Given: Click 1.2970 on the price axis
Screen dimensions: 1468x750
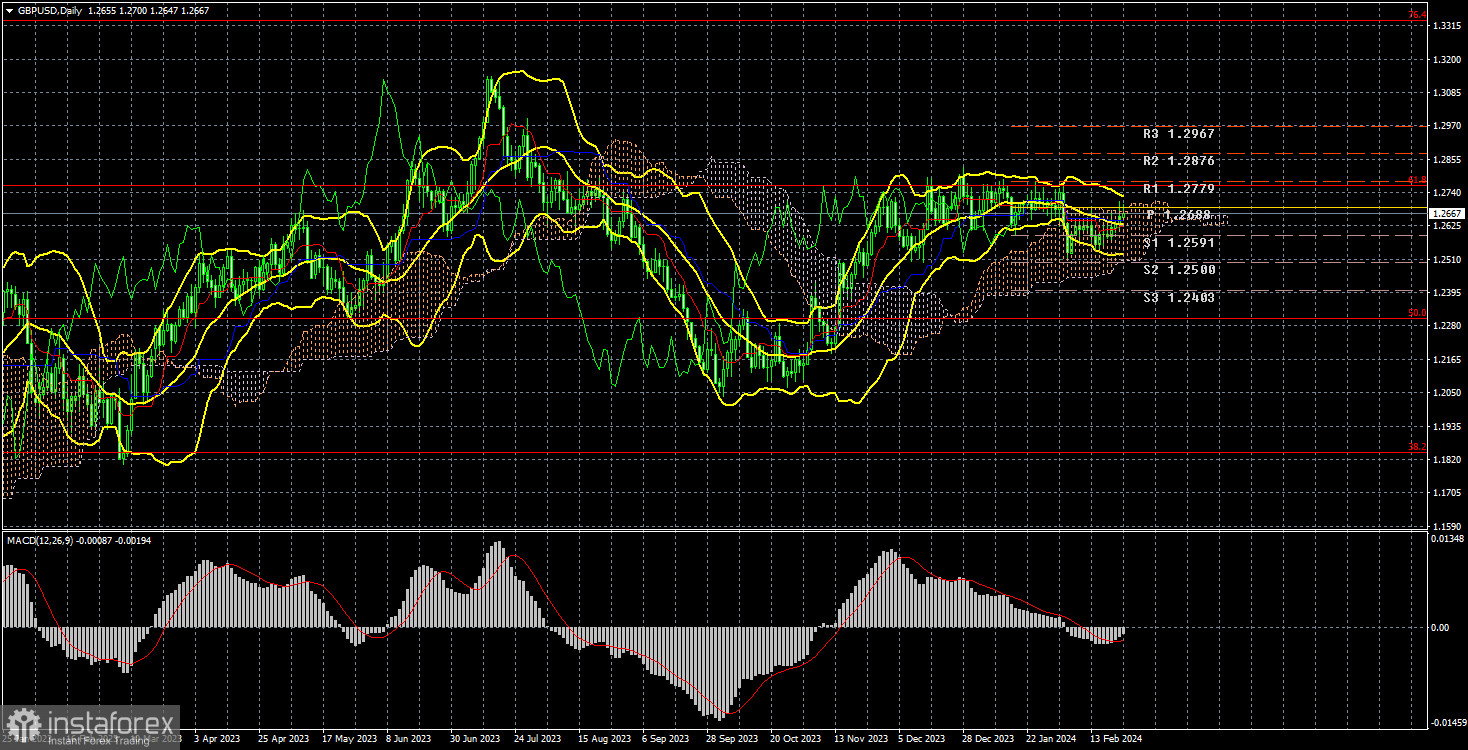Looking at the screenshot, I should (x=1447, y=126).
